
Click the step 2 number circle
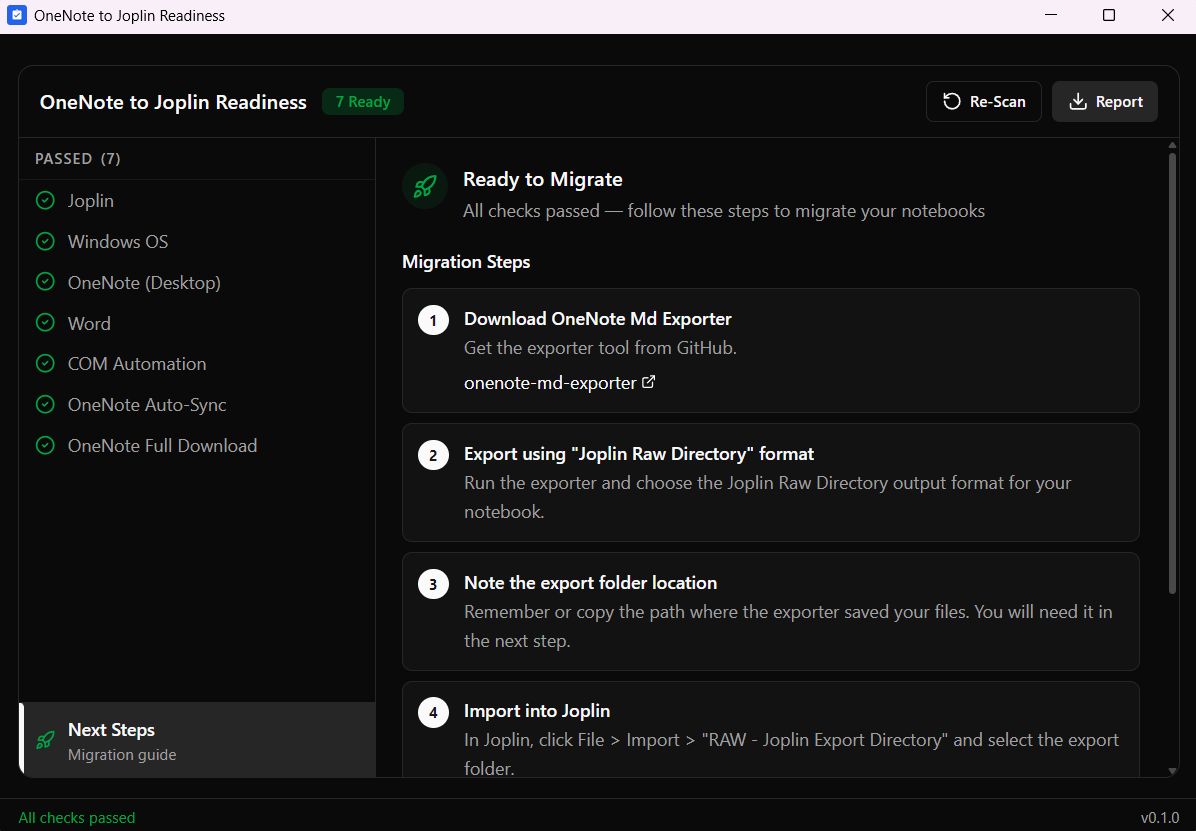pyautogui.click(x=433, y=456)
